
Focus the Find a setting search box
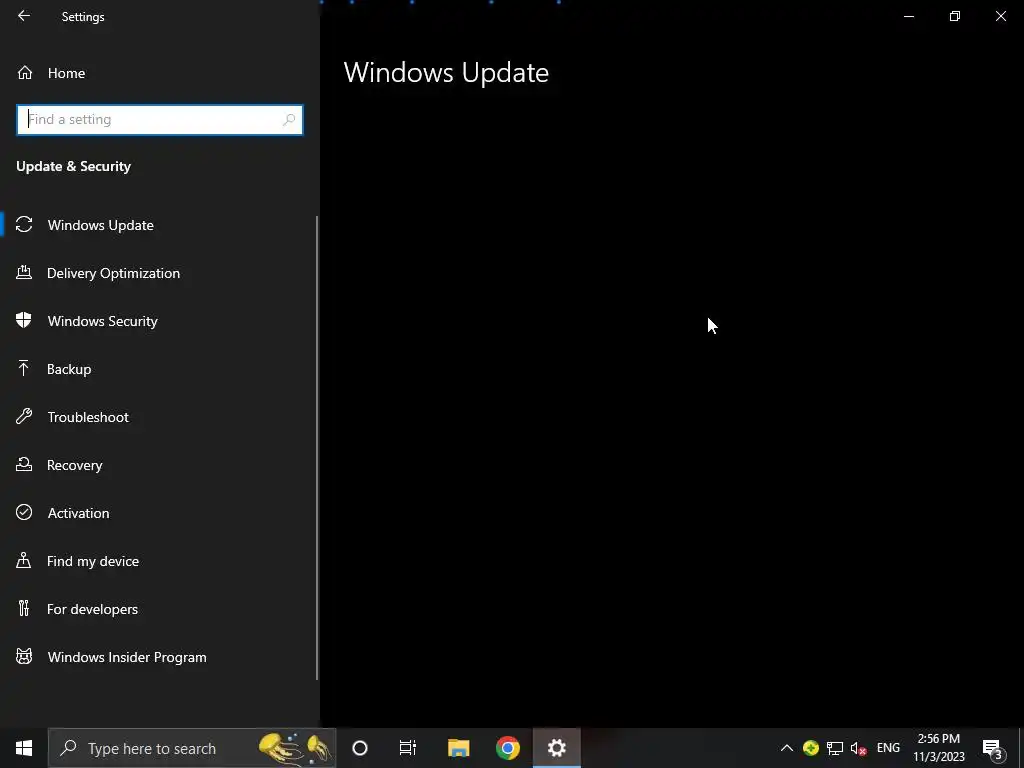pyautogui.click(x=159, y=120)
